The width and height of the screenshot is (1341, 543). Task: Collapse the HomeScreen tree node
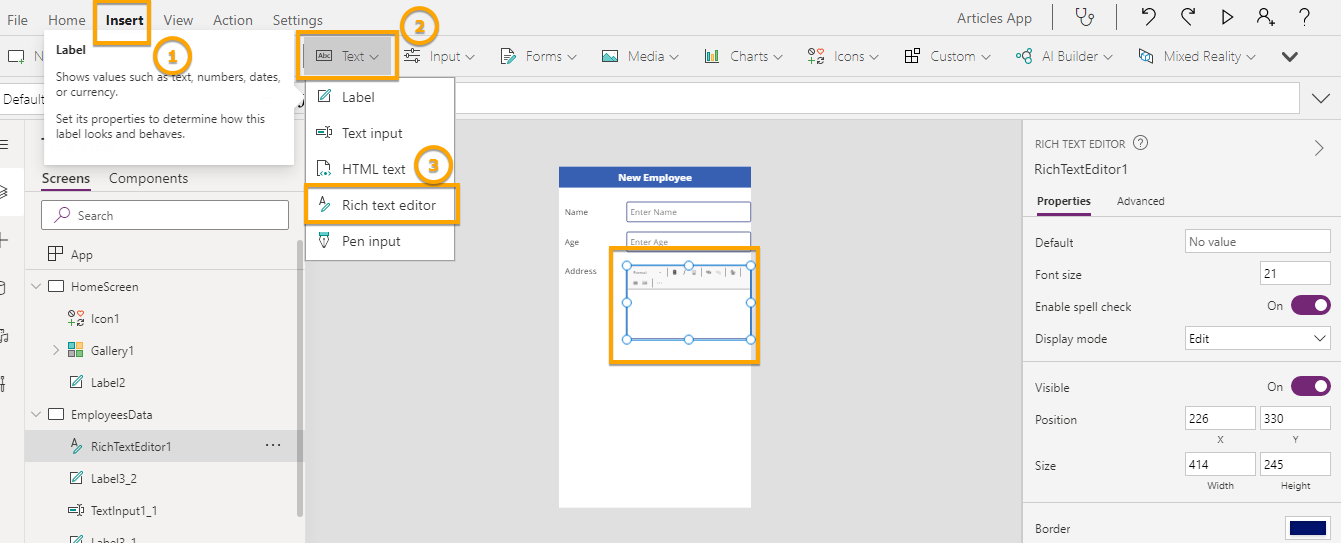[36, 286]
